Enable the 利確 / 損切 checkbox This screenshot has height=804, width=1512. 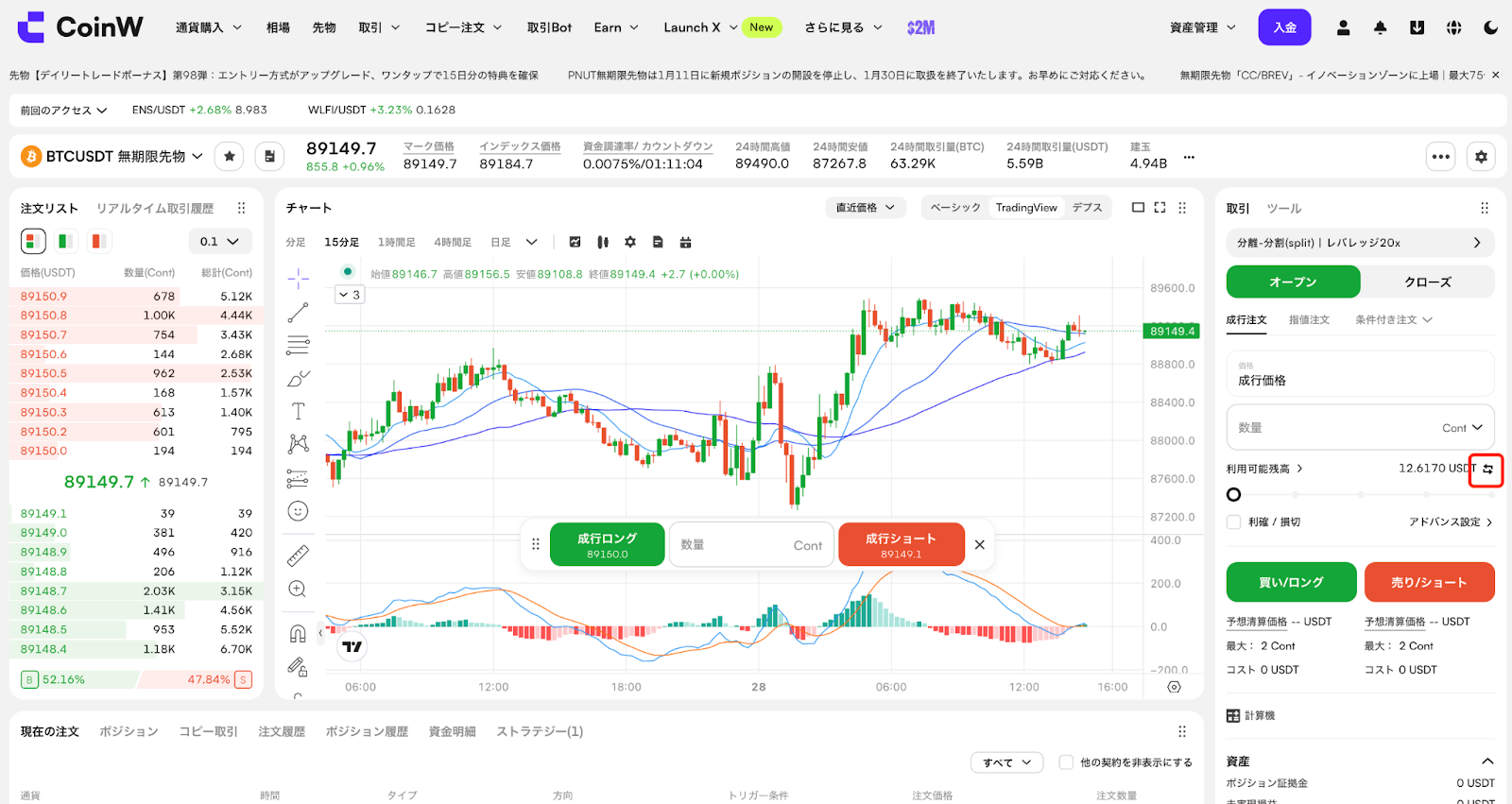1233,522
